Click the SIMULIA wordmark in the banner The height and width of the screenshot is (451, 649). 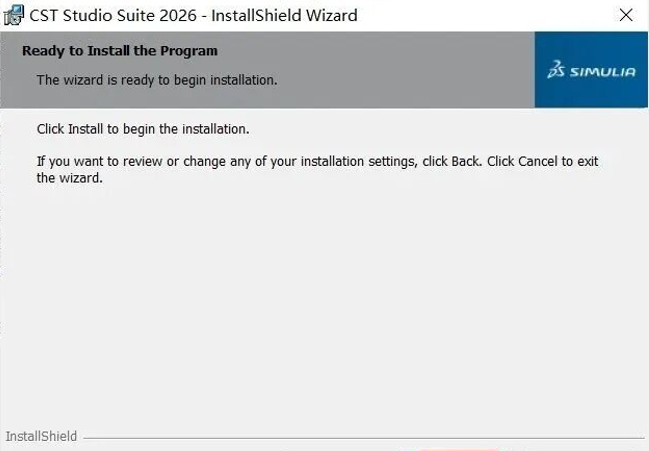click(602, 72)
